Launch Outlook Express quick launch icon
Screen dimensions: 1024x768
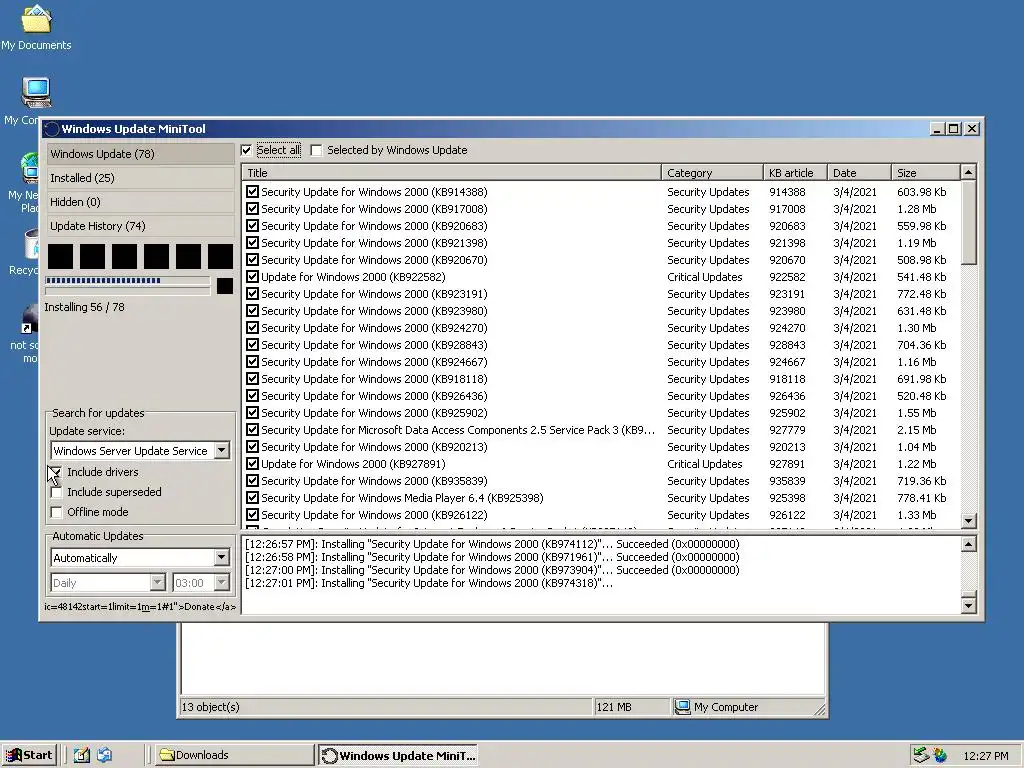(x=104, y=755)
